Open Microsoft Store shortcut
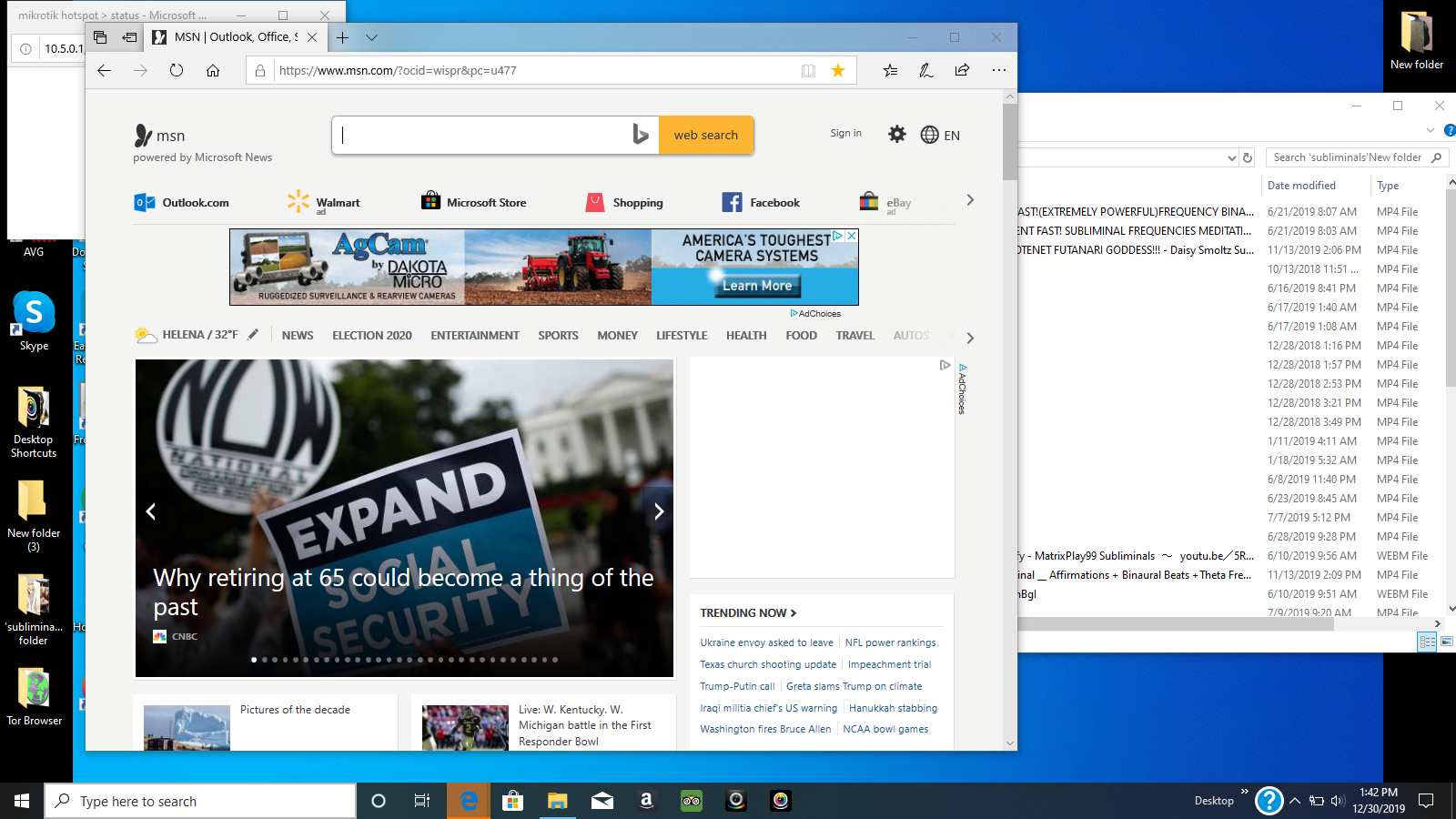The height and width of the screenshot is (819, 1456). click(x=474, y=202)
